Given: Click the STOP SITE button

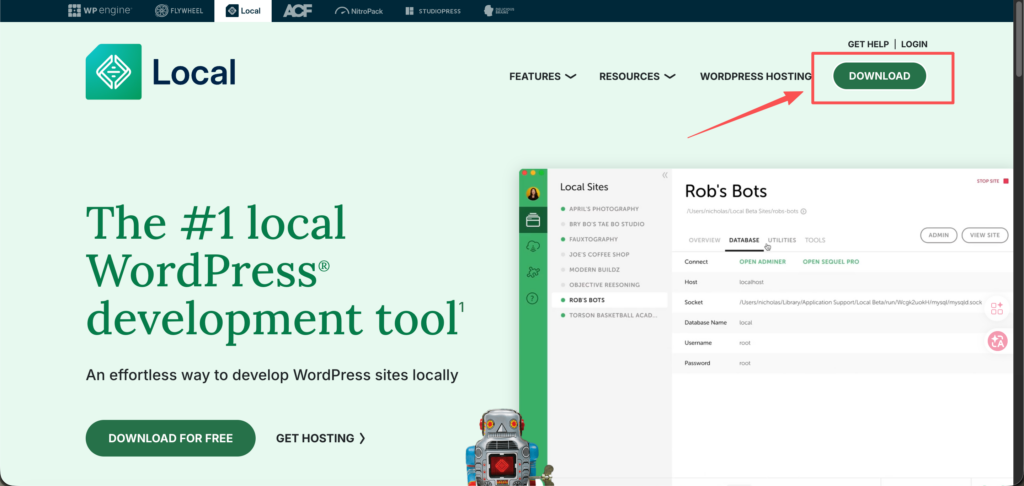Looking at the screenshot, I should pyautogui.click(x=993, y=181).
